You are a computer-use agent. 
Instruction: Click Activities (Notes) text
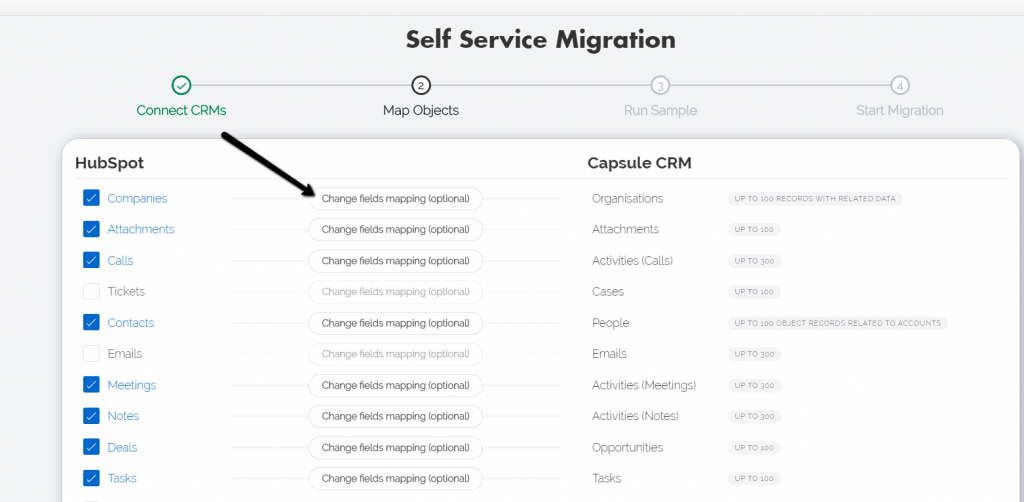tap(635, 416)
